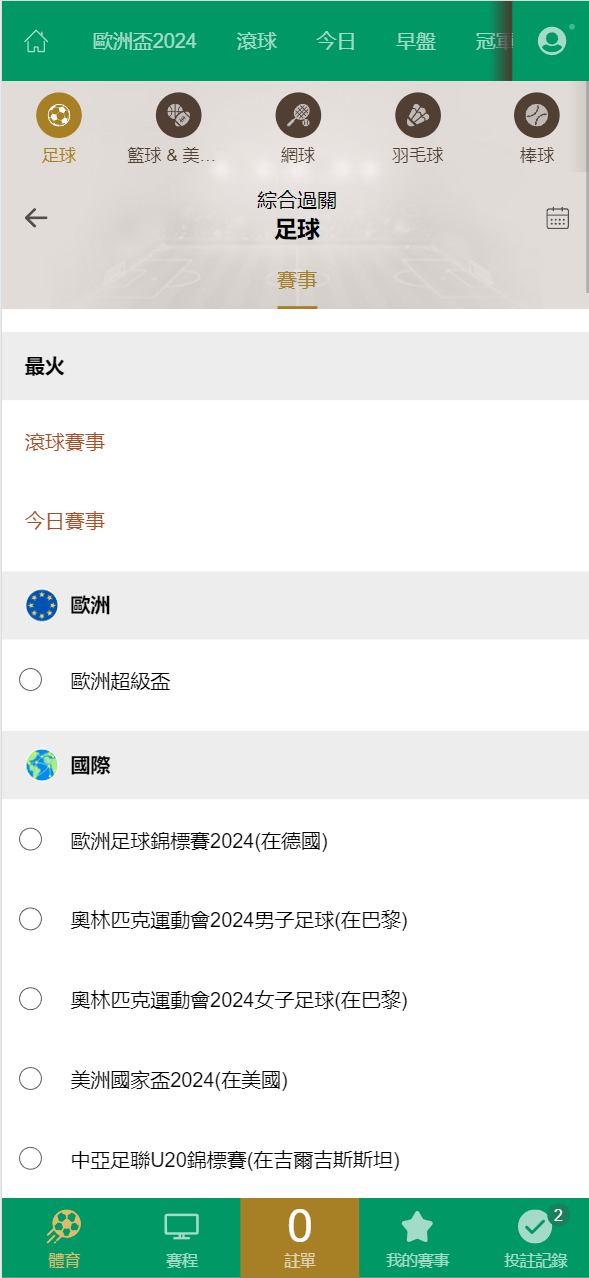589x1278 pixels.
Task: Open the 註單 bet slip button
Action: pos(299,1238)
